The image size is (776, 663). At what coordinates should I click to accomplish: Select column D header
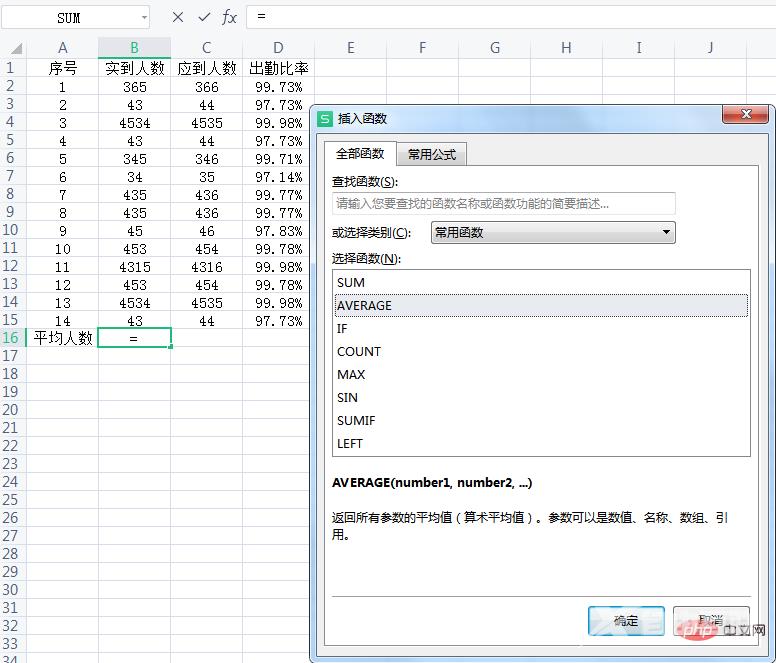(278, 47)
